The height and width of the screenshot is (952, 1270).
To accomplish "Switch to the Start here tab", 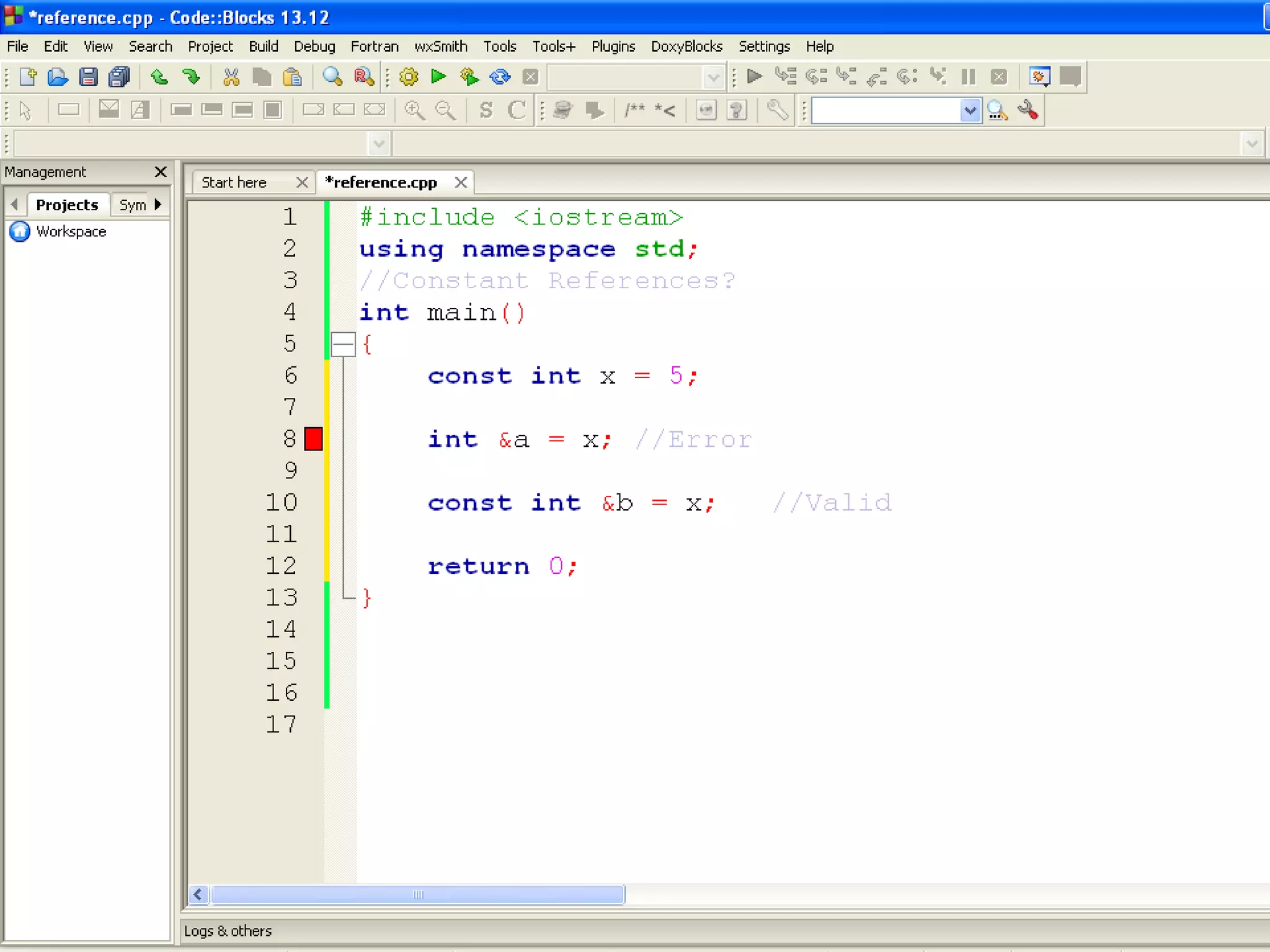I will pyautogui.click(x=234, y=182).
